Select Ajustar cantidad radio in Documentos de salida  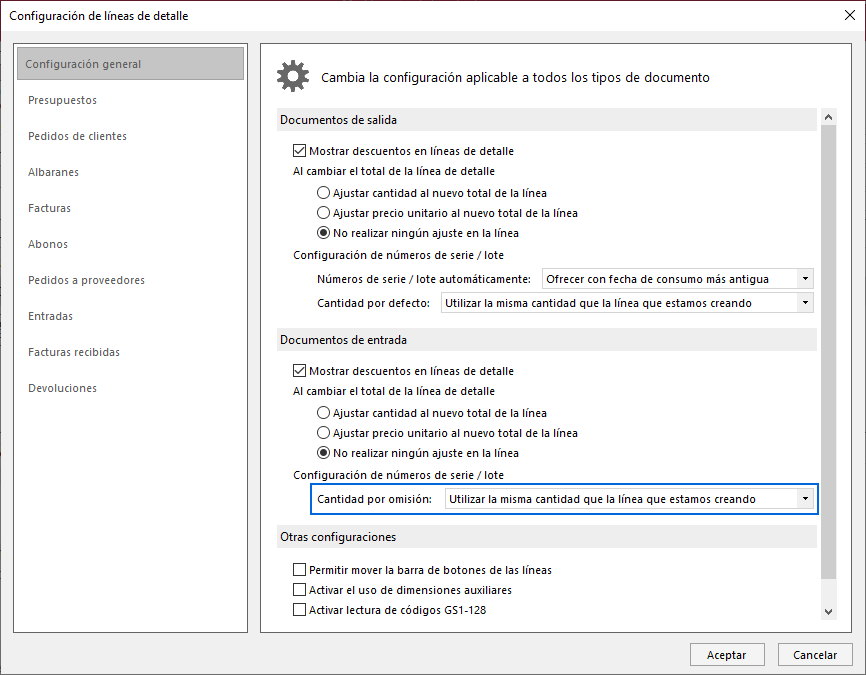coord(323,193)
